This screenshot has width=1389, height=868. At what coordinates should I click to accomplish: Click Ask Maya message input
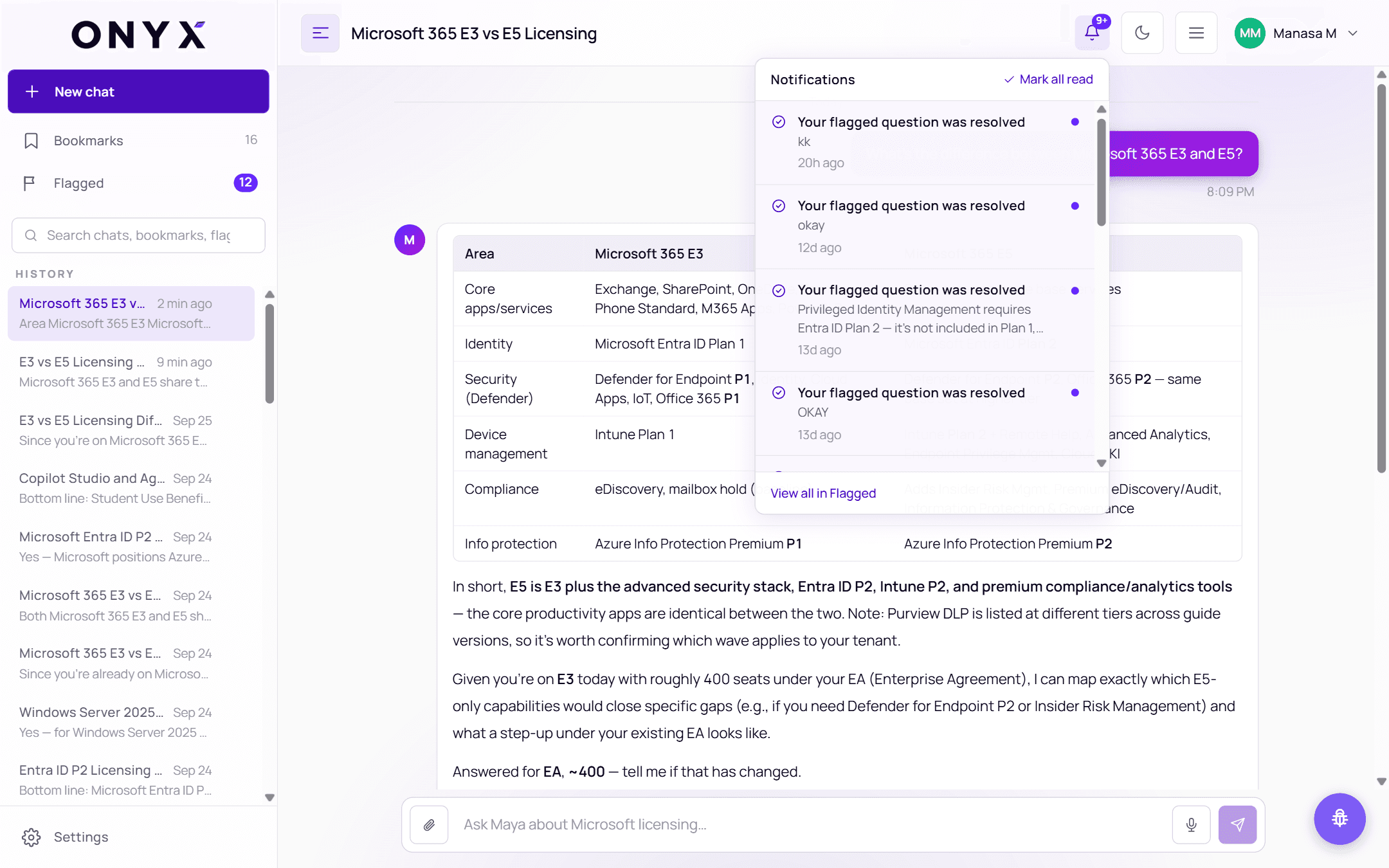pos(810,824)
